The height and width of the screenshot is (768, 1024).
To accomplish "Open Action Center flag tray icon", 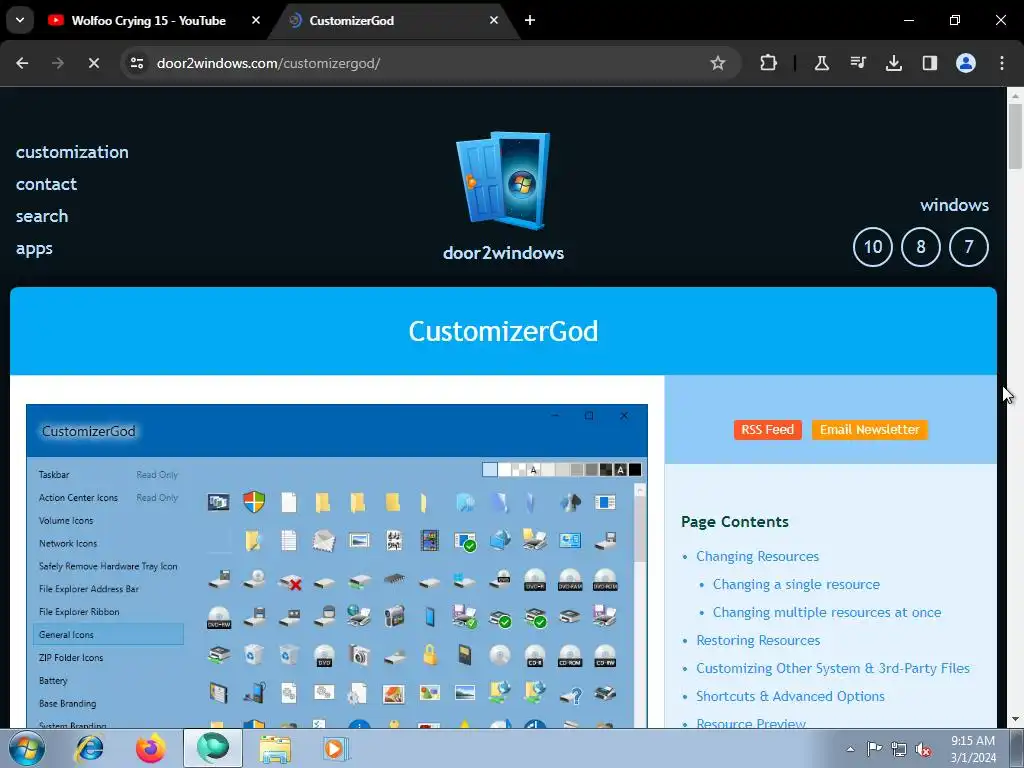I will (x=874, y=749).
